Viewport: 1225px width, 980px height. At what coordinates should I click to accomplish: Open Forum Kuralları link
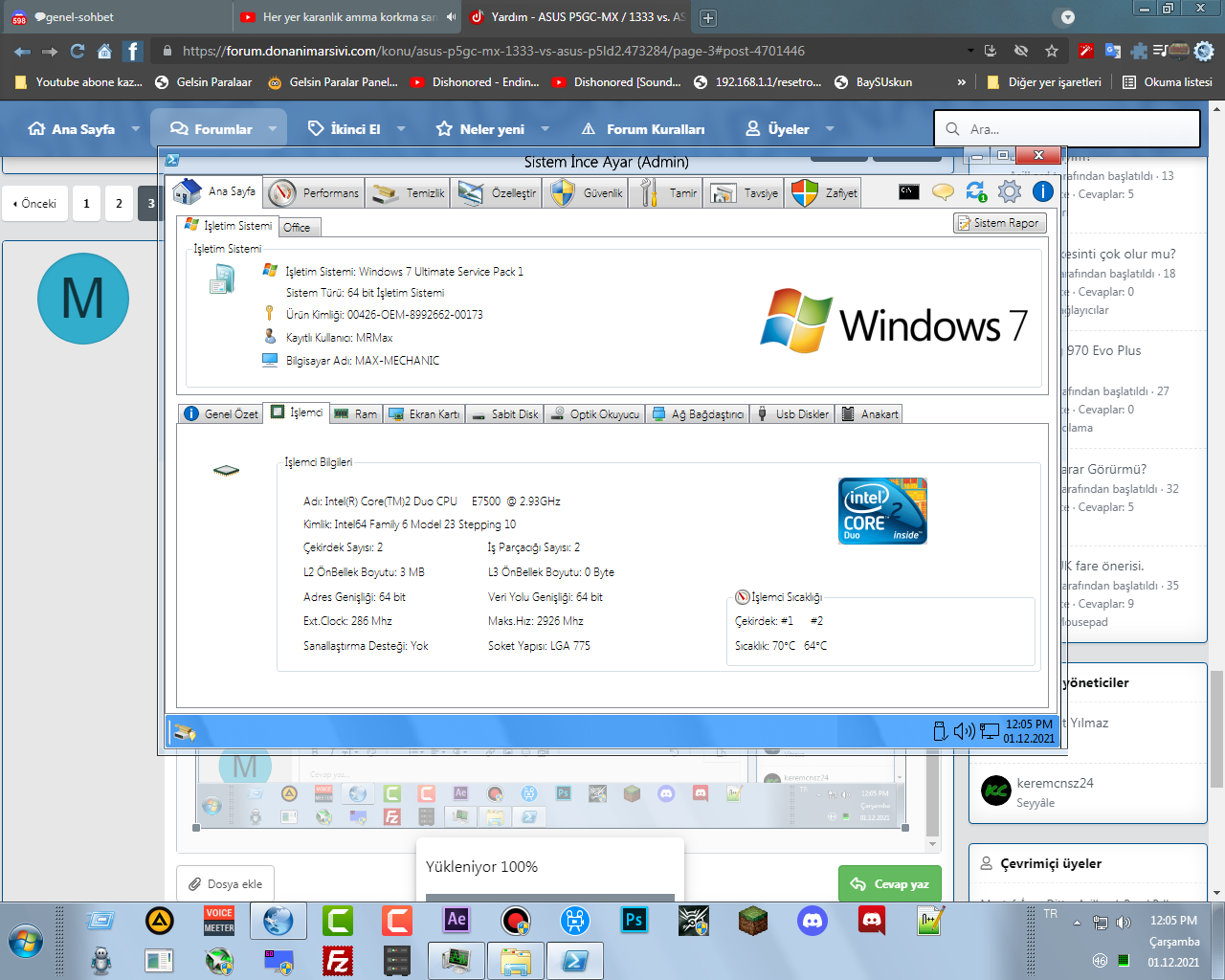coord(643,128)
